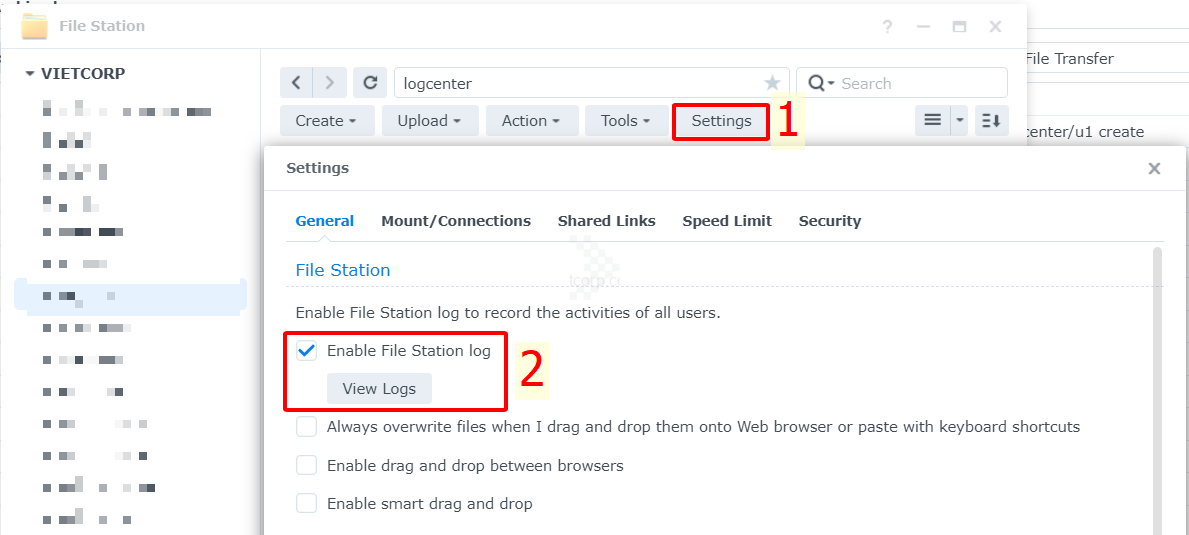
Task: Open the Shared Links tab
Action: [606, 221]
